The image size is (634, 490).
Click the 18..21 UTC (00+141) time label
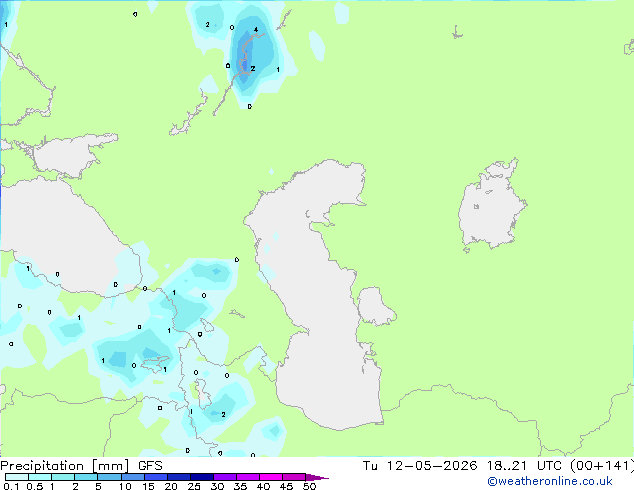tap(560, 466)
